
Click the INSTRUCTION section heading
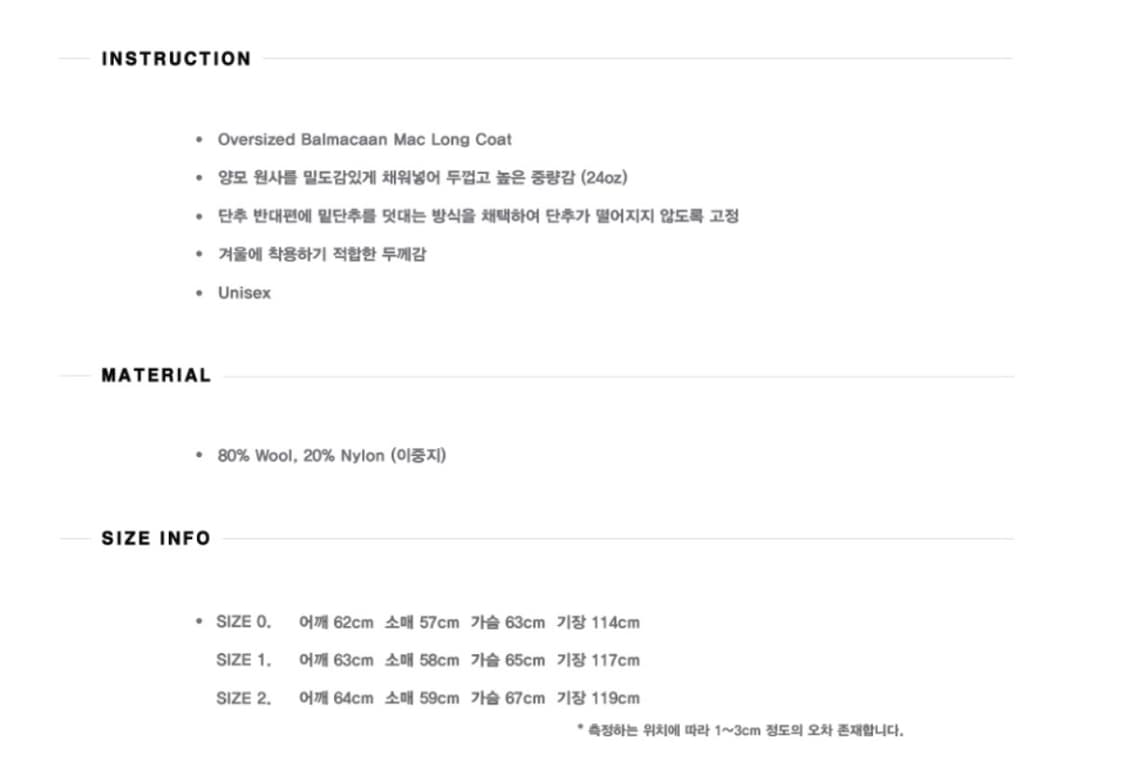176,59
